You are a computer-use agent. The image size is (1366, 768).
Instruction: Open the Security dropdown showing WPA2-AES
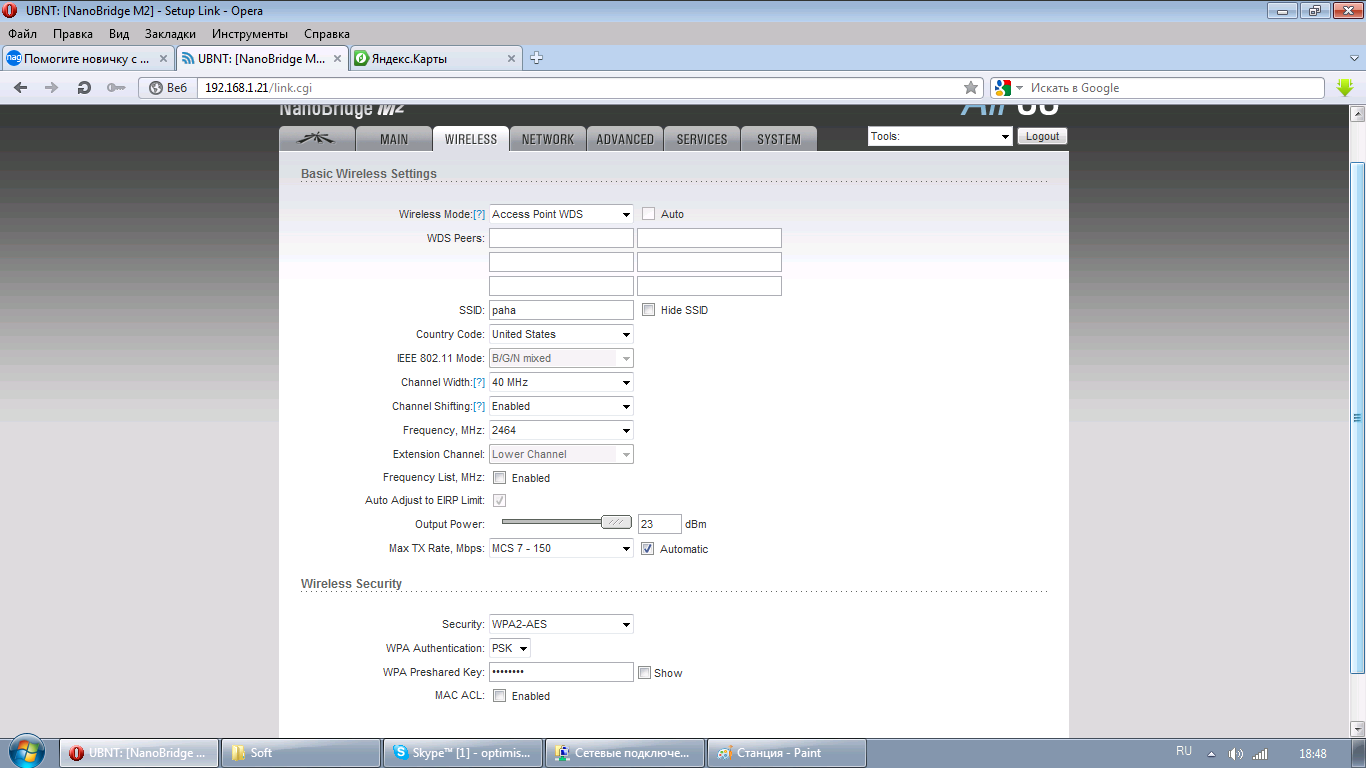point(561,624)
